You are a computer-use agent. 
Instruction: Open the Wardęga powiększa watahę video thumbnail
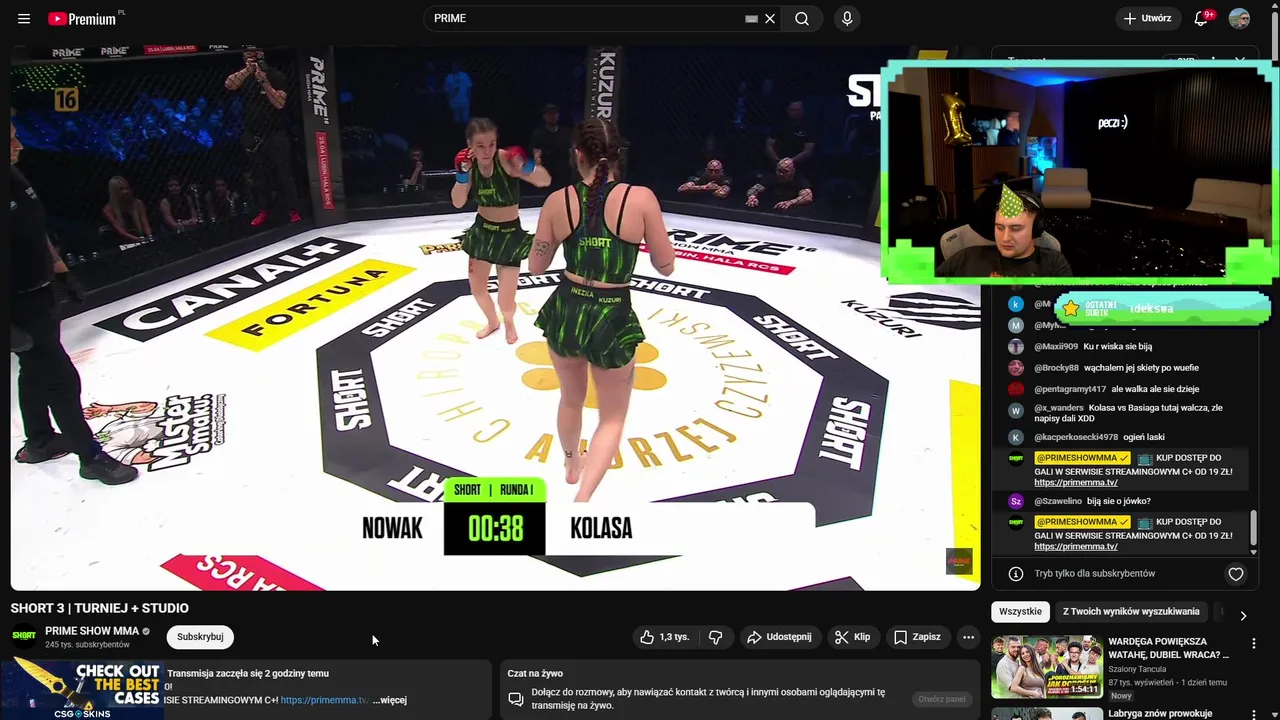click(x=1047, y=667)
